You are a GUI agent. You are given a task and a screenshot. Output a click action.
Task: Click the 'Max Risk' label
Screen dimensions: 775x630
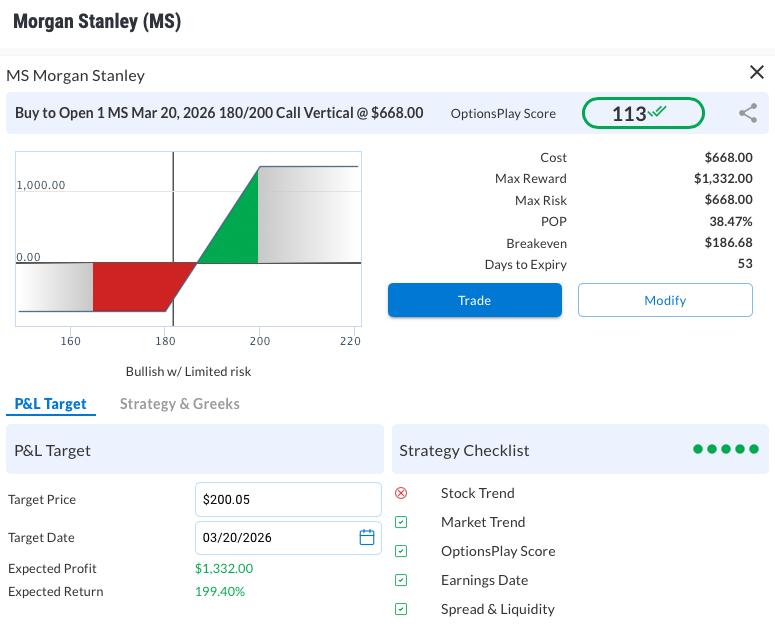click(541, 200)
